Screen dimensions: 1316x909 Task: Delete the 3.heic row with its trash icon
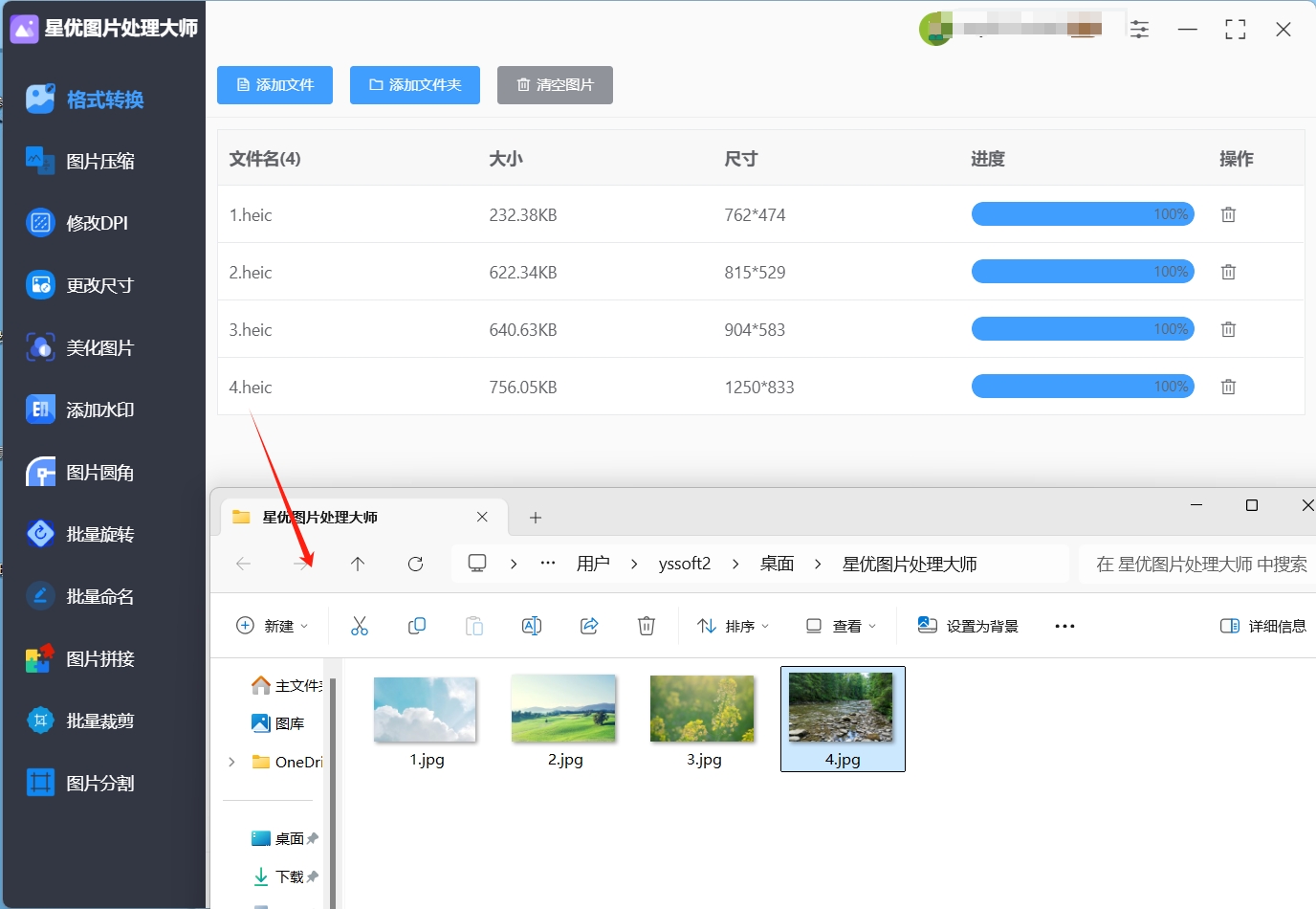point(1229,329)
